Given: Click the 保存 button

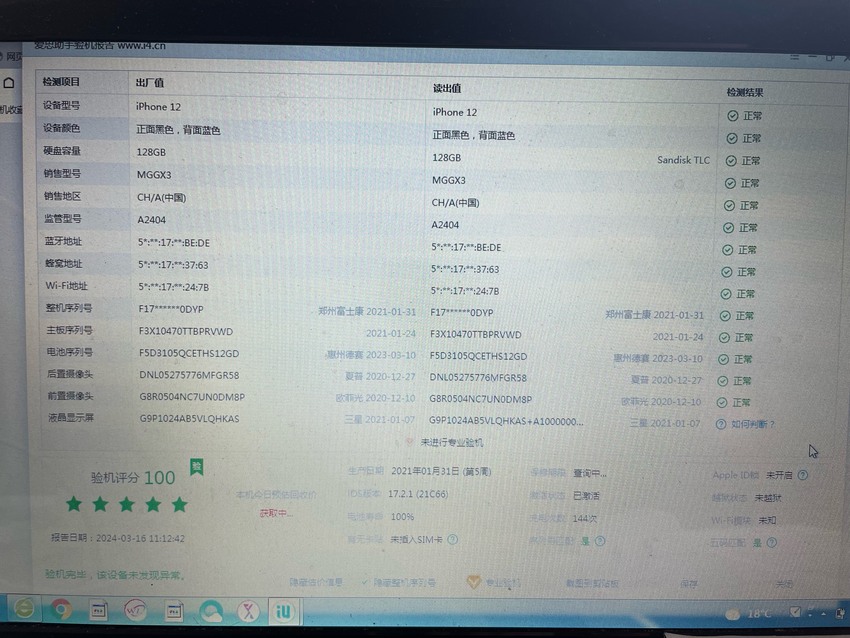Looking at the screenshot, I should [x=689, y=584].
